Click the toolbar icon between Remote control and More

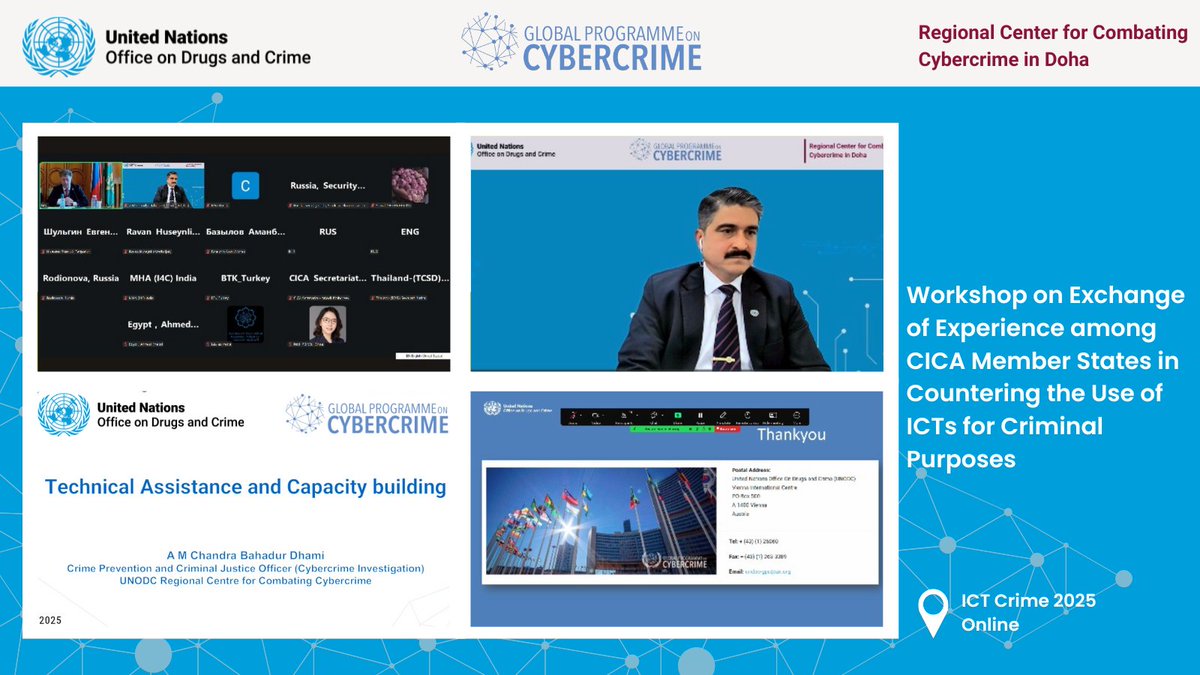tap(773, 415)
